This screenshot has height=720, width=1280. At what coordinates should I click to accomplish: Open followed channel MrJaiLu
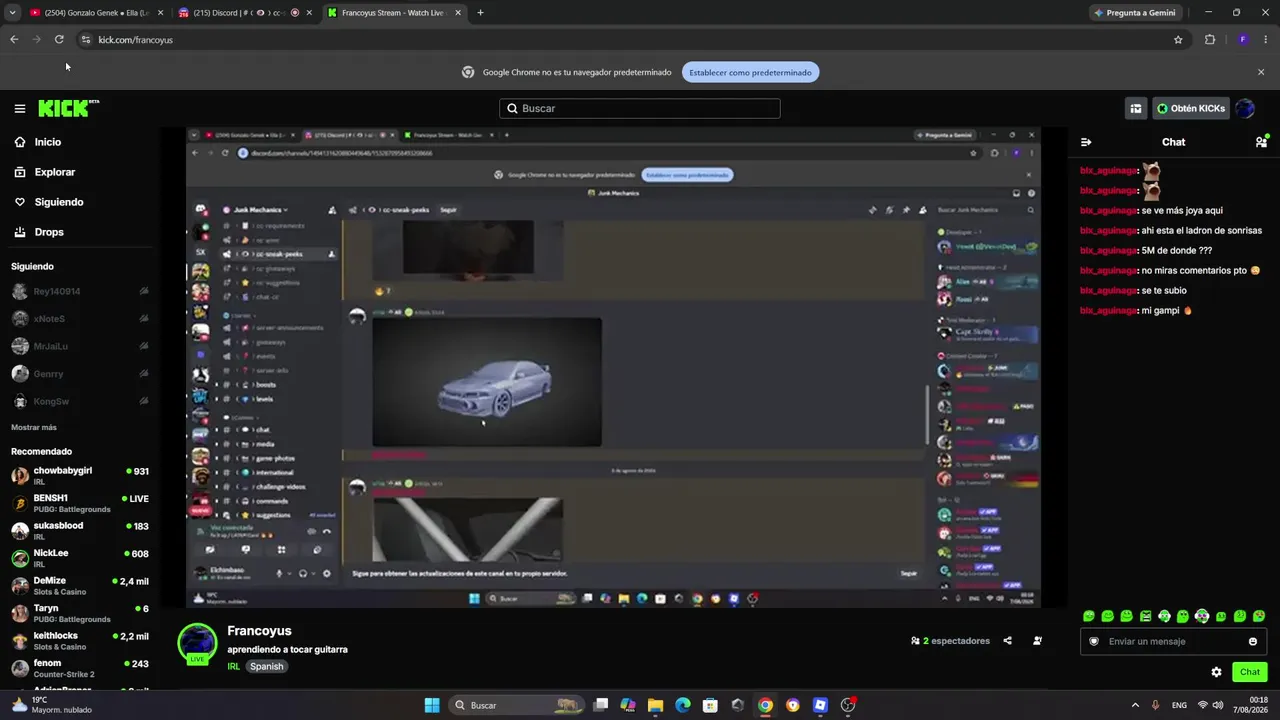[x=80, y=346]
